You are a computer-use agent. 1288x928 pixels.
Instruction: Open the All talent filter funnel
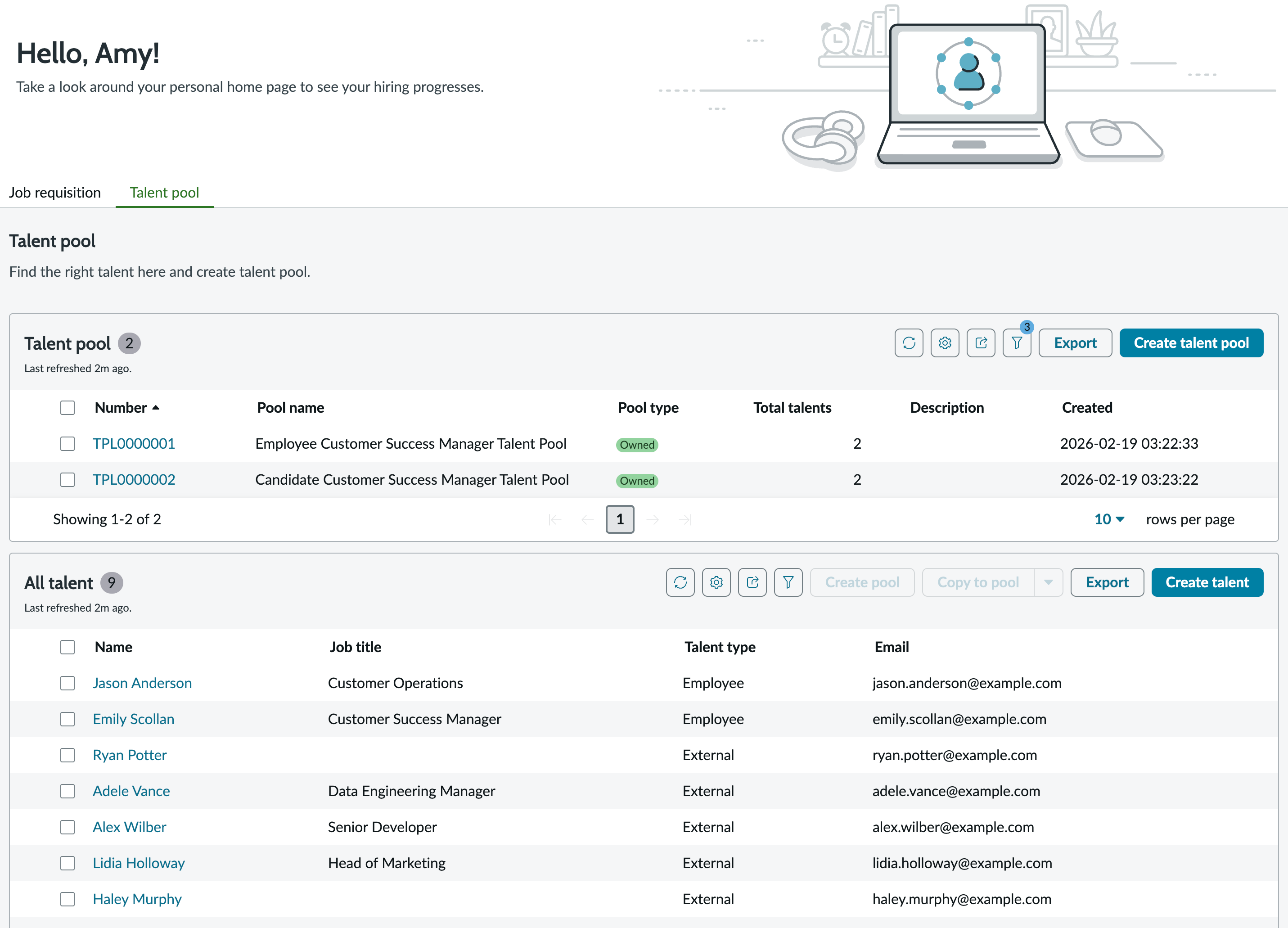(788, 582)
